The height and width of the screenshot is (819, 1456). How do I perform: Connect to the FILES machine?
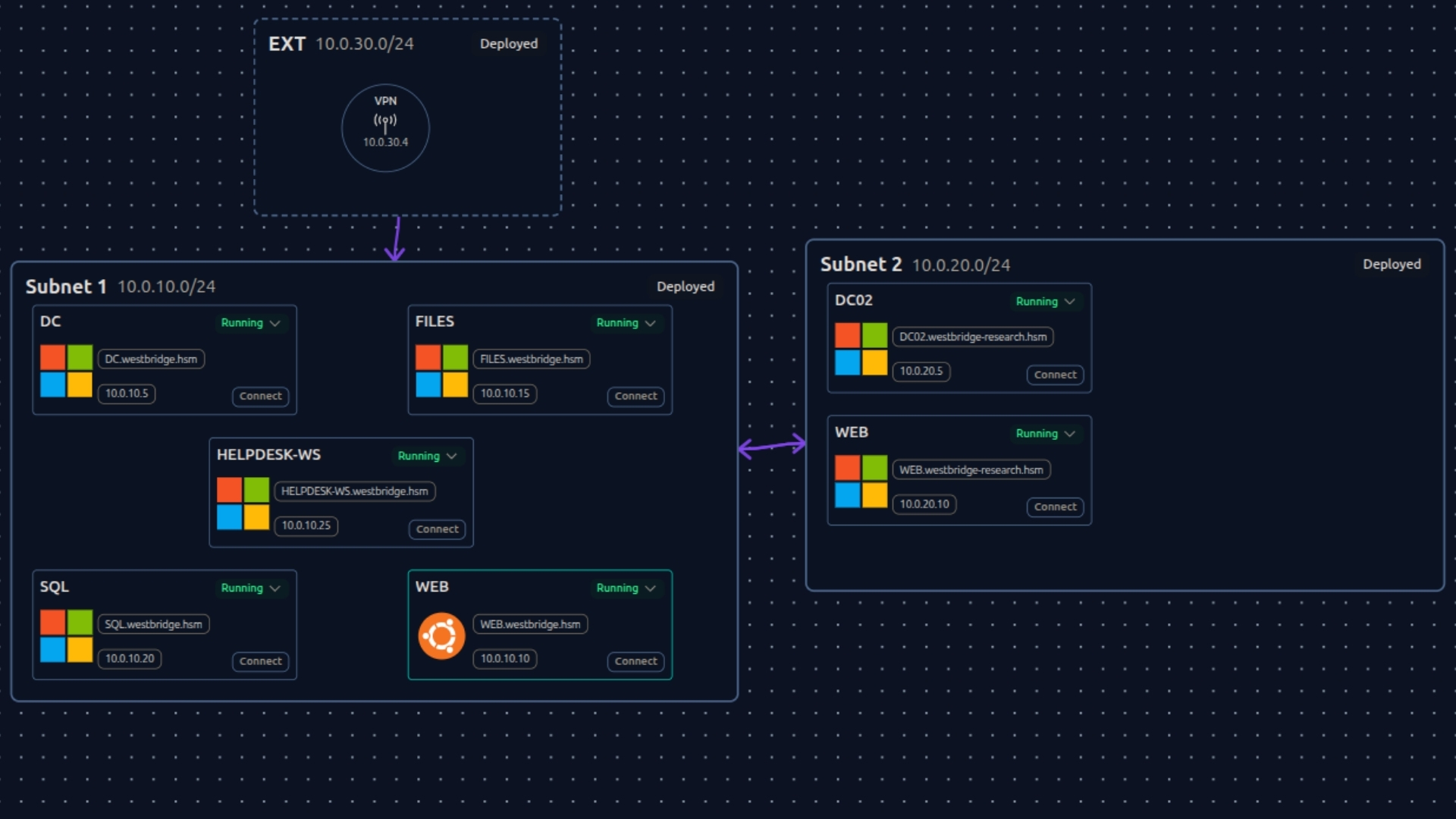click(635, 396)
